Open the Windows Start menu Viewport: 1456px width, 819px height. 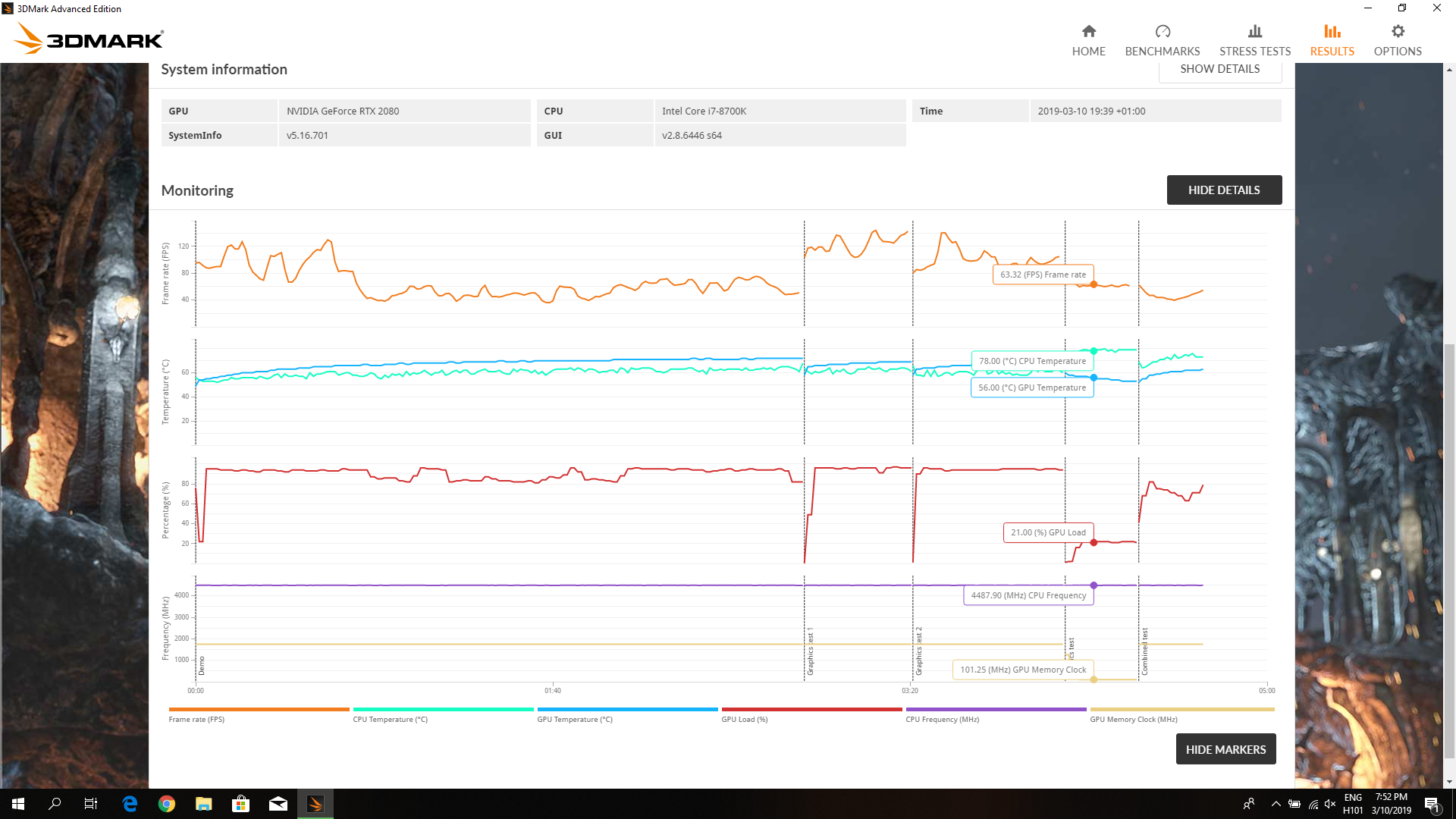click(x=18, y=804)
